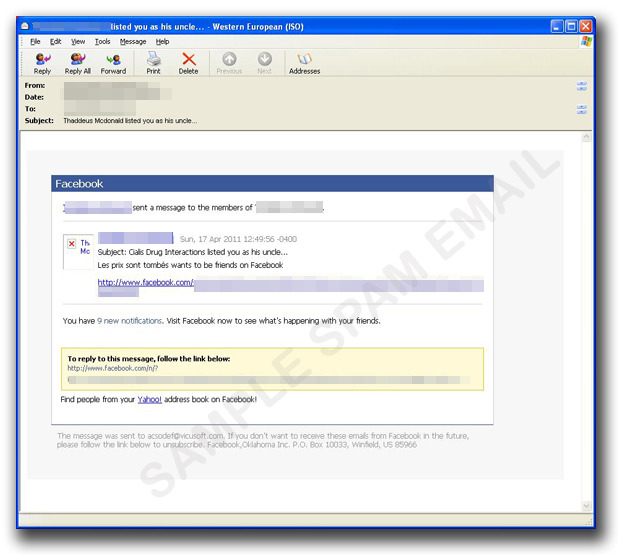Viewport: 618px width, 555px height.
Task: Open the 9 new notifications link
Action: click(130, 321)
